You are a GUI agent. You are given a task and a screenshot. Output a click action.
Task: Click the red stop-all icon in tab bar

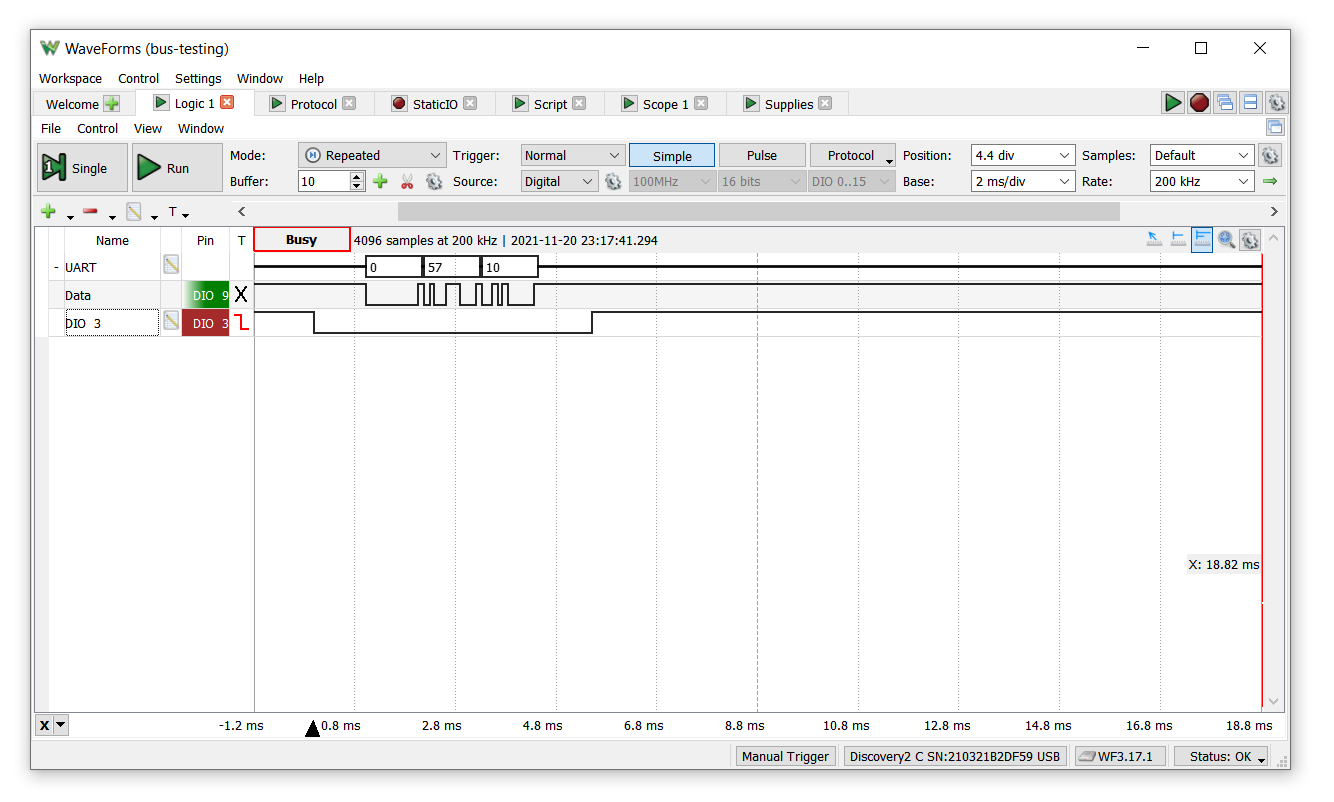1199,103
